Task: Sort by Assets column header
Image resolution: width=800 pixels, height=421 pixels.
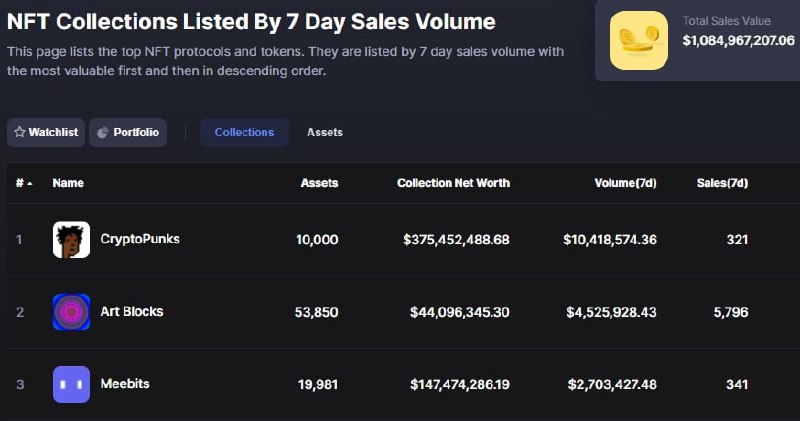Action: [x=319, y=183]
